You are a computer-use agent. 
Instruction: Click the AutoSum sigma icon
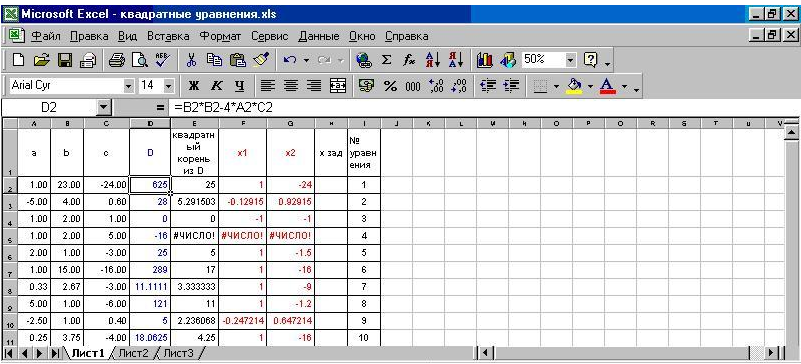[x=387, y=60]
